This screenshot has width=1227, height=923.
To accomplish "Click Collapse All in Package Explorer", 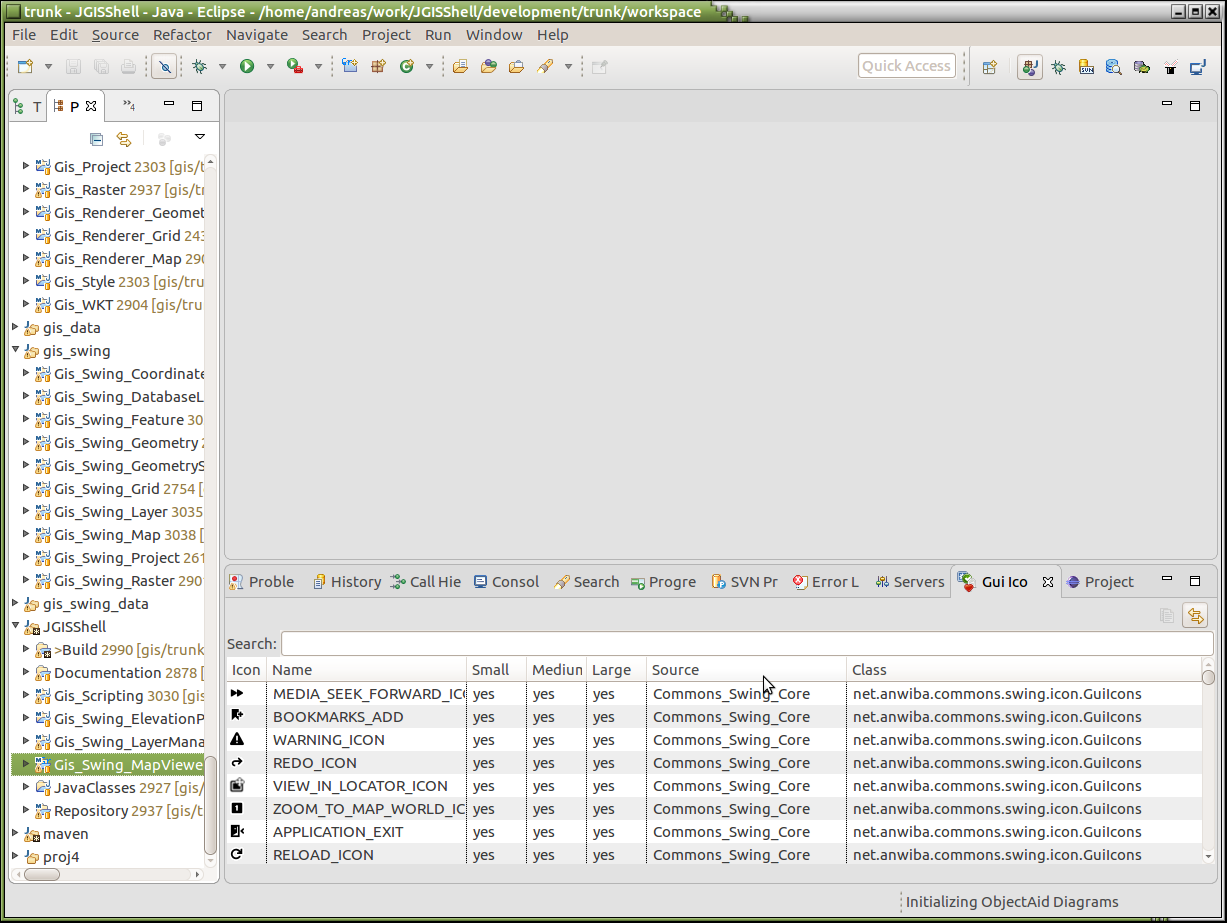I will pos(96,139).
